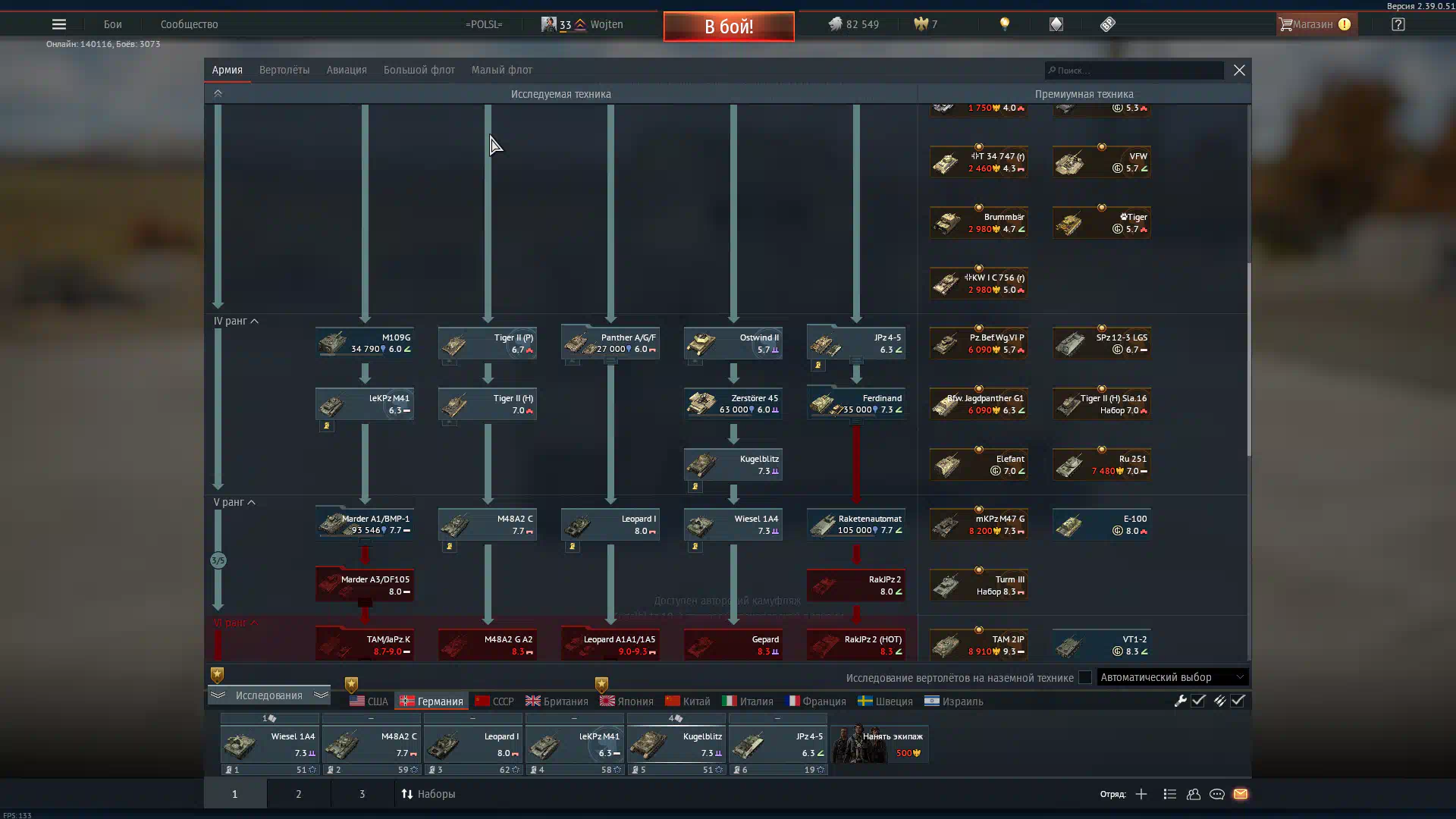Select the locked Gepard vehicle

733,645
